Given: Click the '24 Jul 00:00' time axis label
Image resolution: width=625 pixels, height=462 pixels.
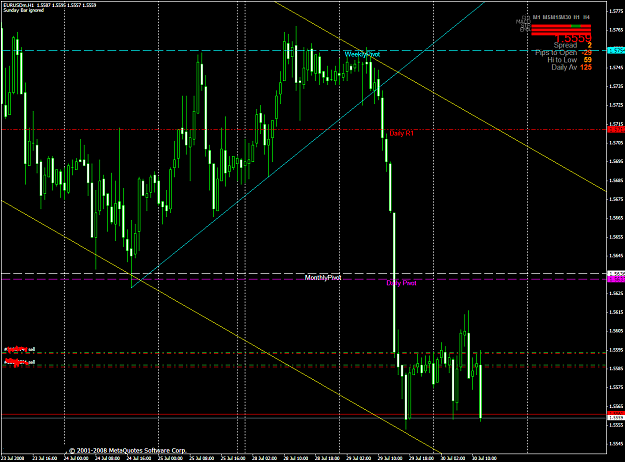Looking at the screenshot, I should tap(76, 458).
